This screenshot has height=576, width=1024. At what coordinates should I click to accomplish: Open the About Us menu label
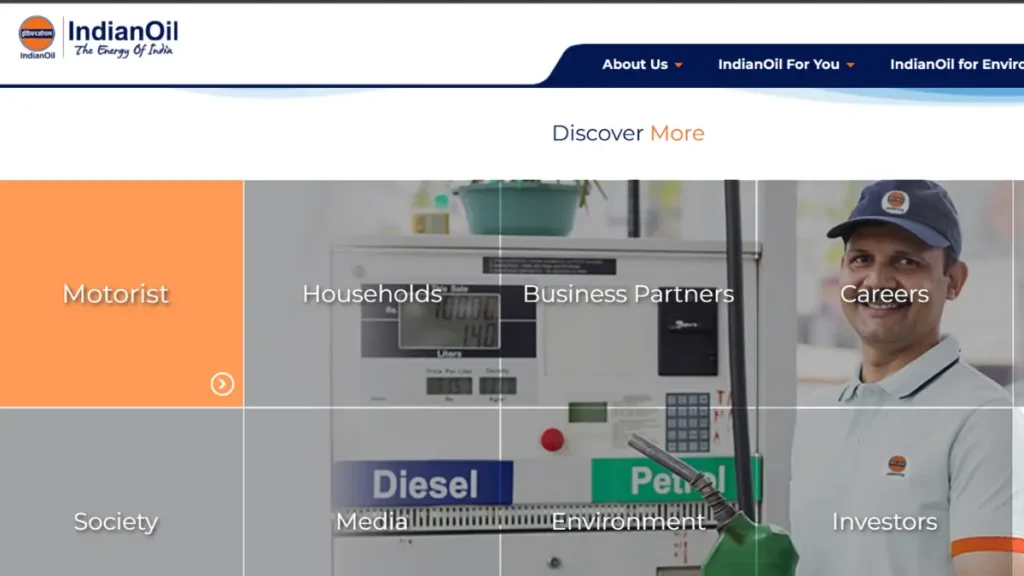(634, 64)
